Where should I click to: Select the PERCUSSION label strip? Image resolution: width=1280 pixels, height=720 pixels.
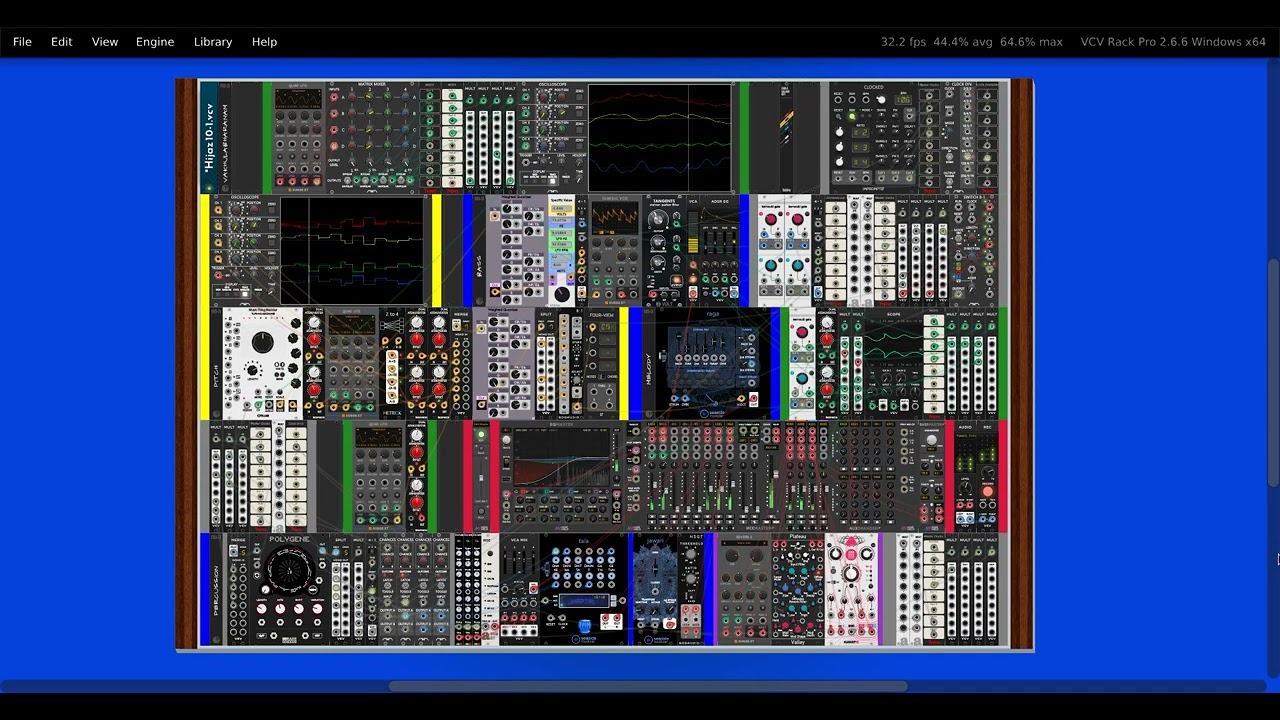click(215, 590)
